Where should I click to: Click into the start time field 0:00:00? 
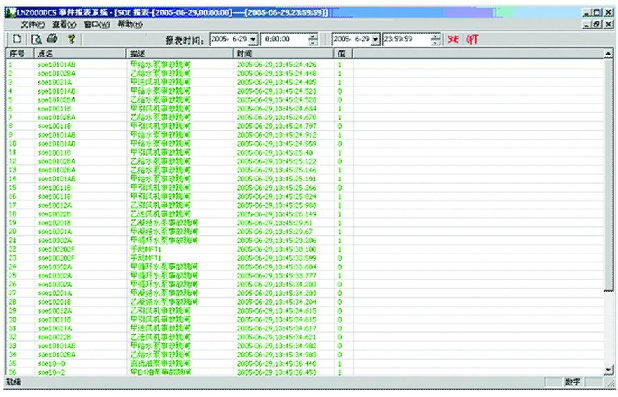pyautogui.click(x=285, y=39)
